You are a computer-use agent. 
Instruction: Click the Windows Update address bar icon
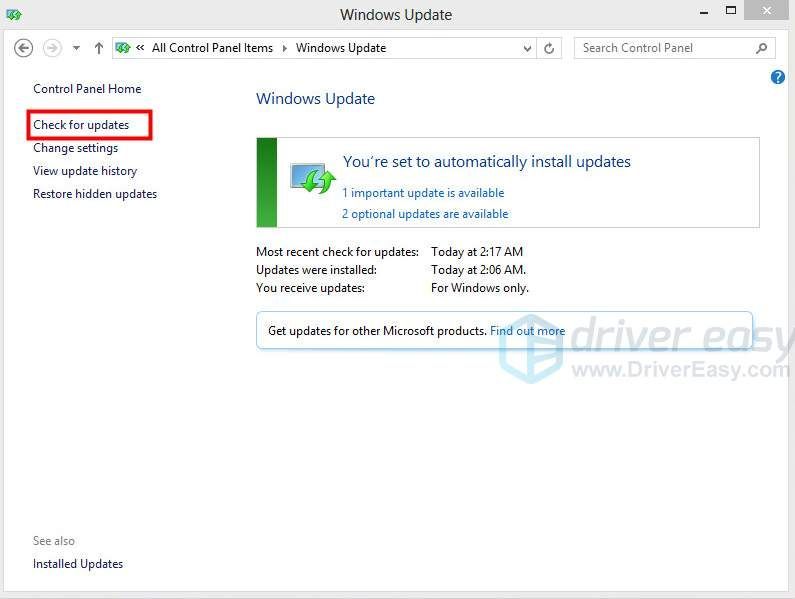click(123, 48)
